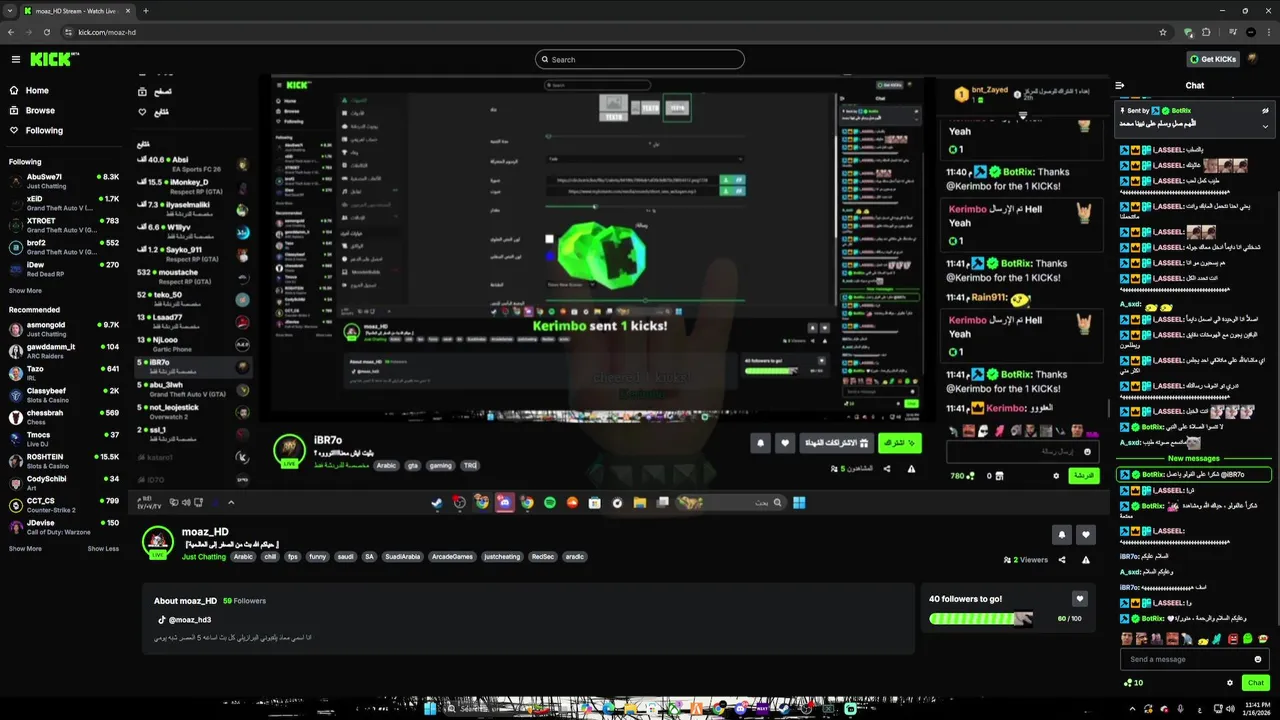Select XTROET followed channel
This screenshot has height=720, width=1280.
[64, 225]
